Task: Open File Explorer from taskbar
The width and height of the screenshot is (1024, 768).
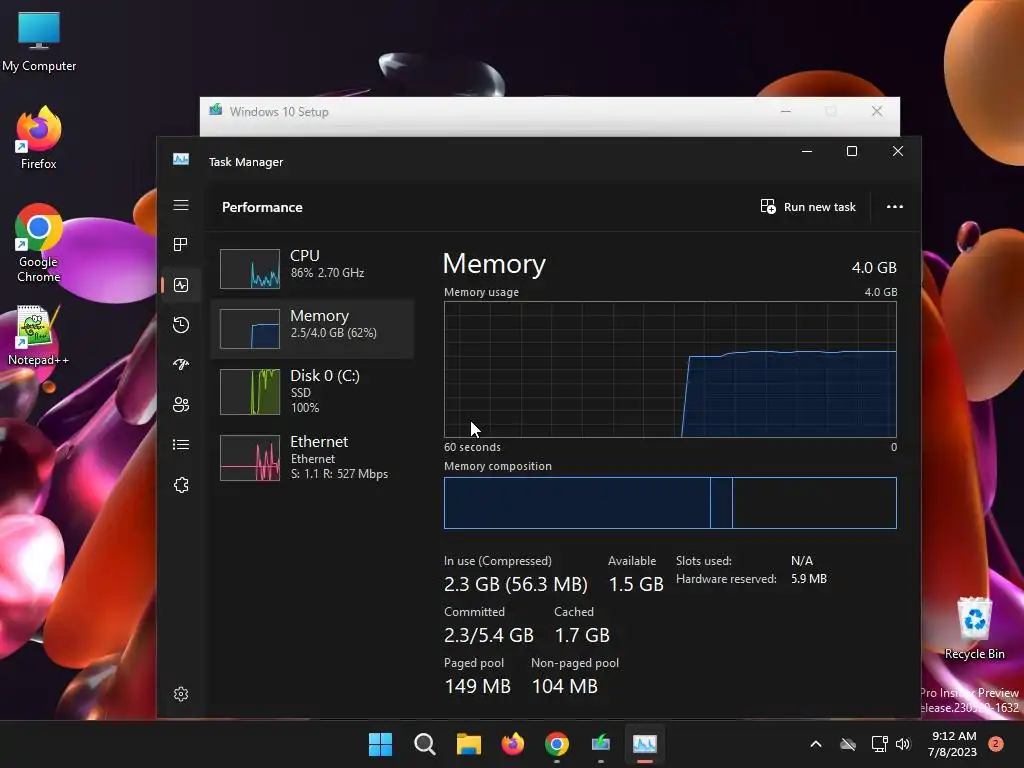Action: (x=468, y=744)
